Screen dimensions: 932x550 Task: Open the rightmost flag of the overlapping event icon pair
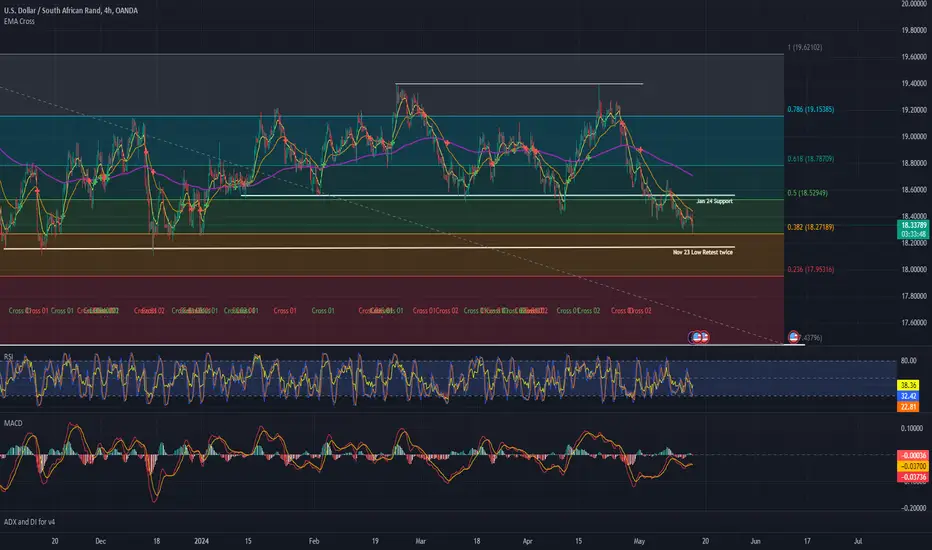coord(704,337)
